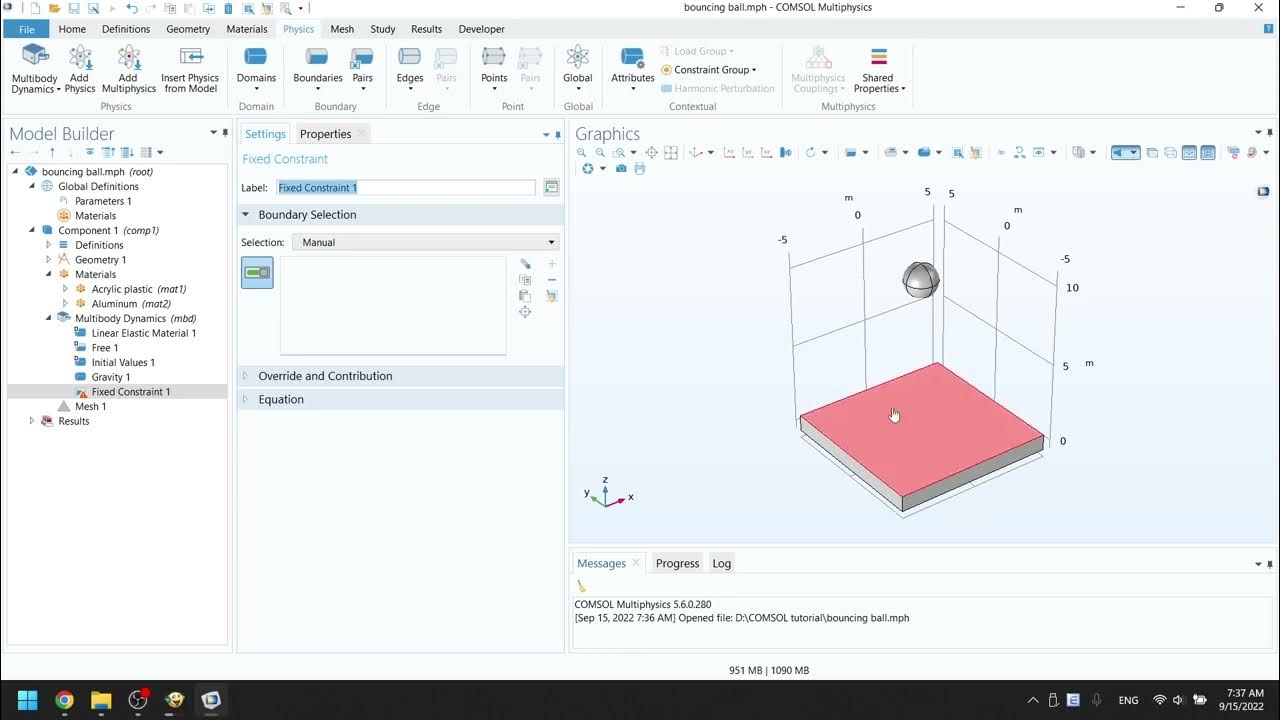This screenshot has width=1280, height=720.
Task: Open the Global ribbon menu
Action: point(577,70)
